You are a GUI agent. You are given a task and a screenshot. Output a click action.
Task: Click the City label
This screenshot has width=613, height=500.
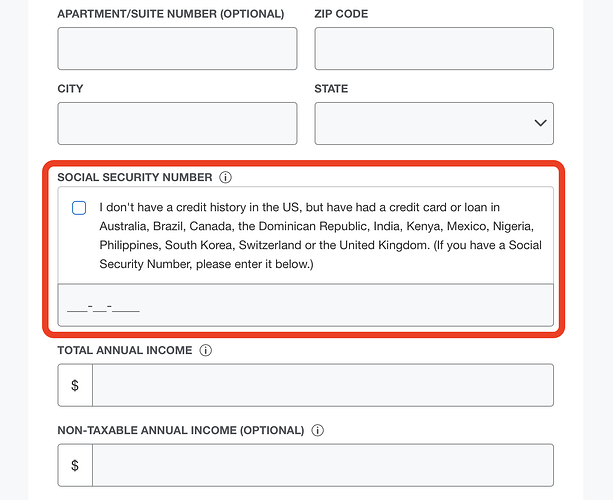(70, 88)
